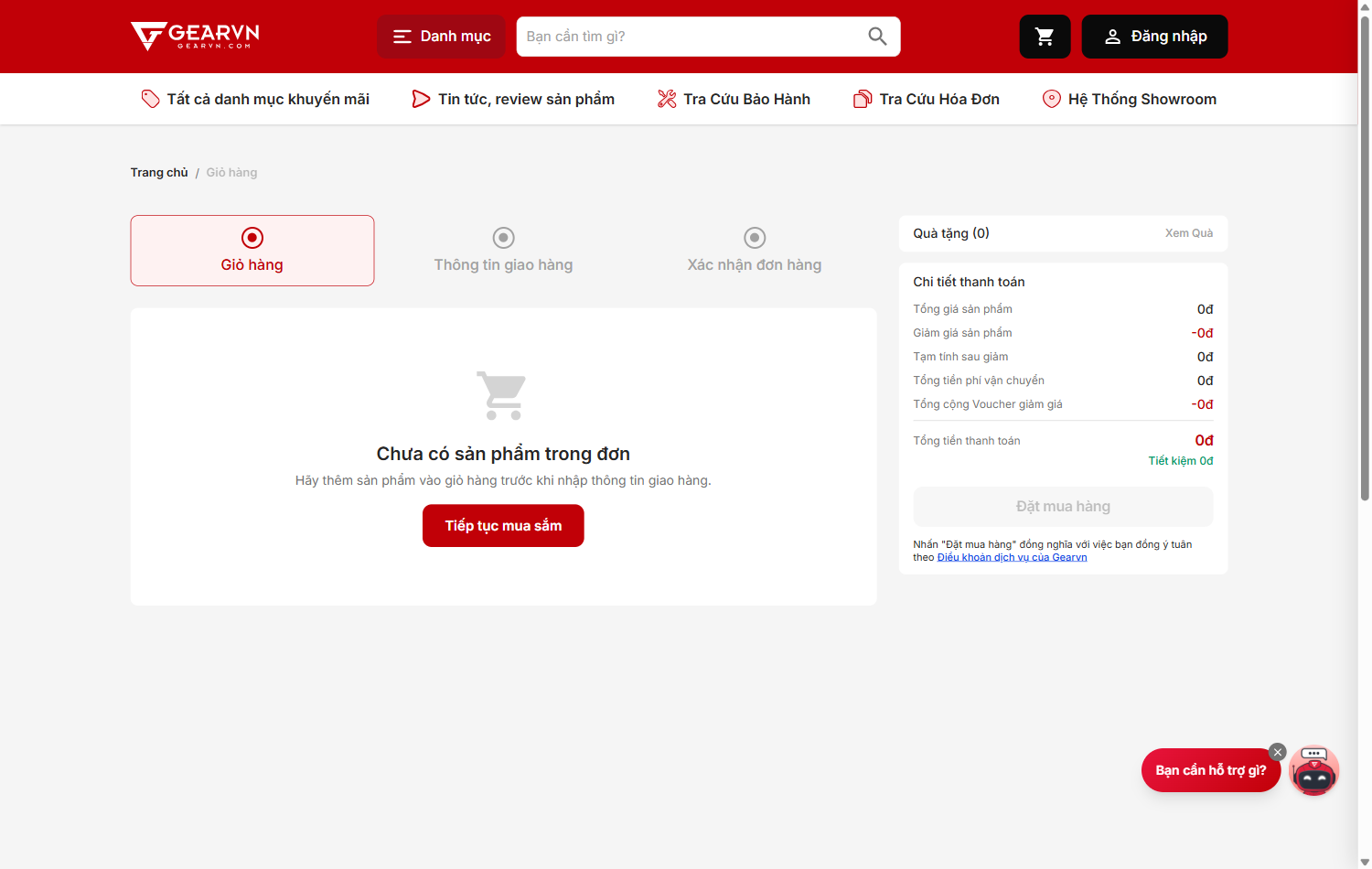
Task: Open Điều khoản dịch vụ của Gearvn link
Action: coord(1013,557)
